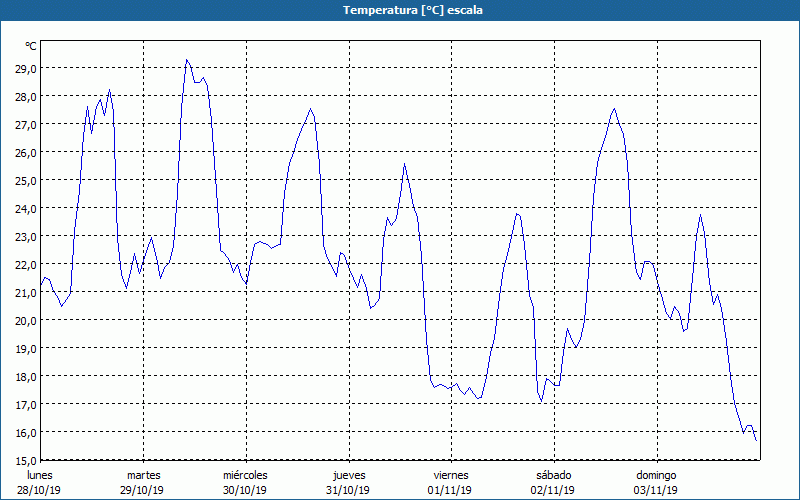Select the 23,0 y-axis value
The width and height of the screenshot is (800, 500).
point(26,237)
